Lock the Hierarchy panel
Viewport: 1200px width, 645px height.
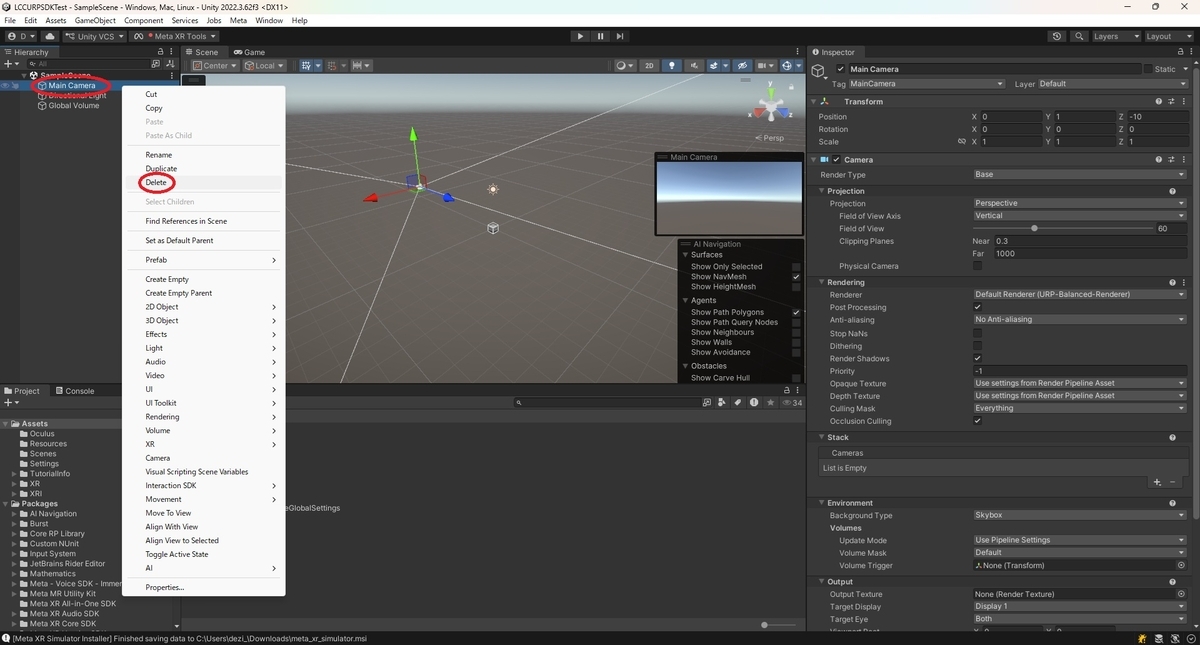tap(160, 52)
